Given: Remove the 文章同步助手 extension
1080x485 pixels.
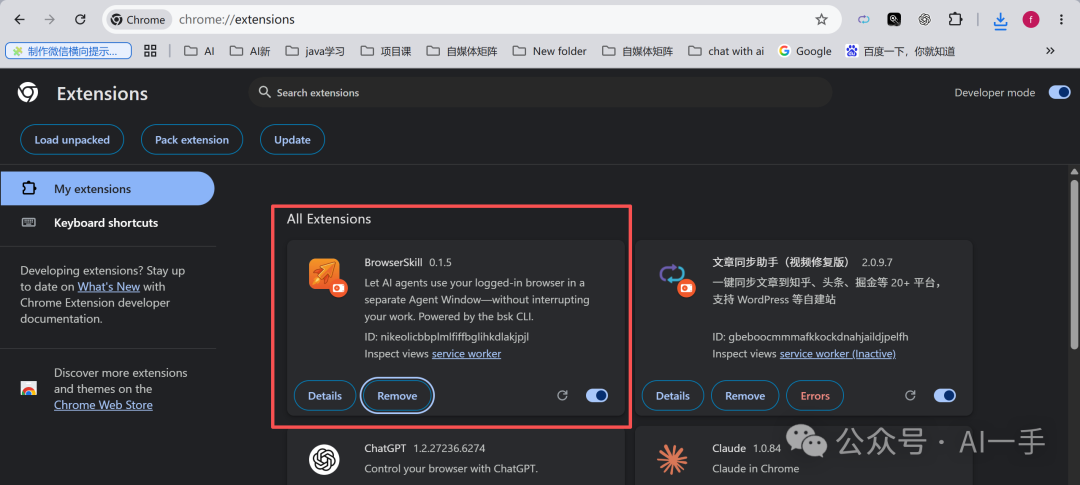Looking at the screenshot, I should point(745,395).
